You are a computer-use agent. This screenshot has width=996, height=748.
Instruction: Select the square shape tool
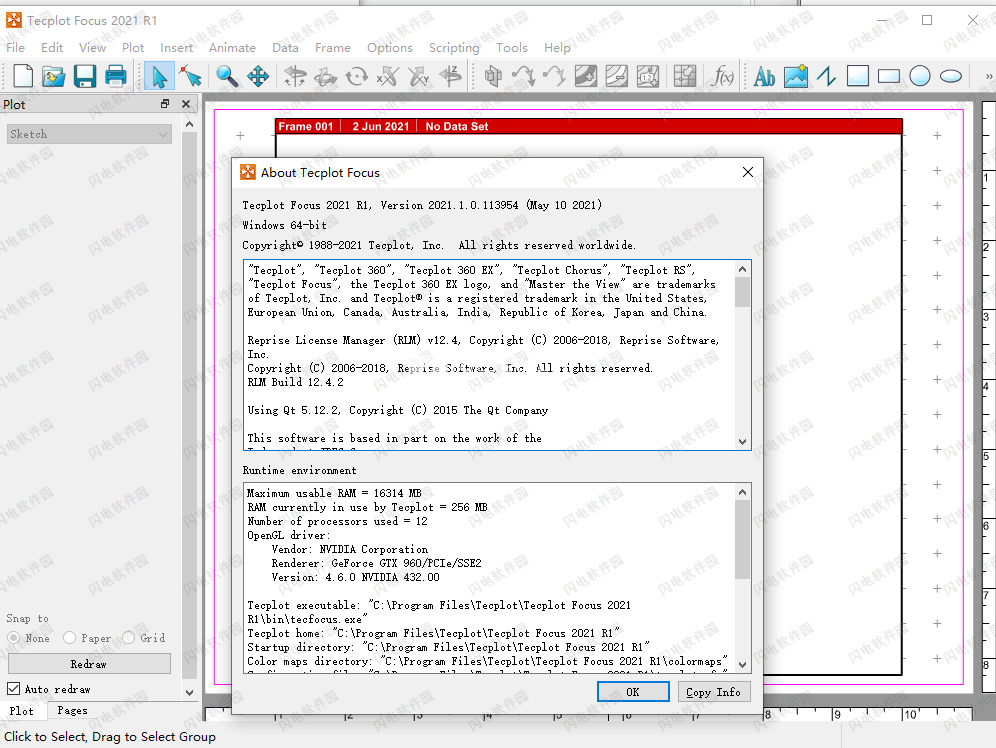[858, 76]
